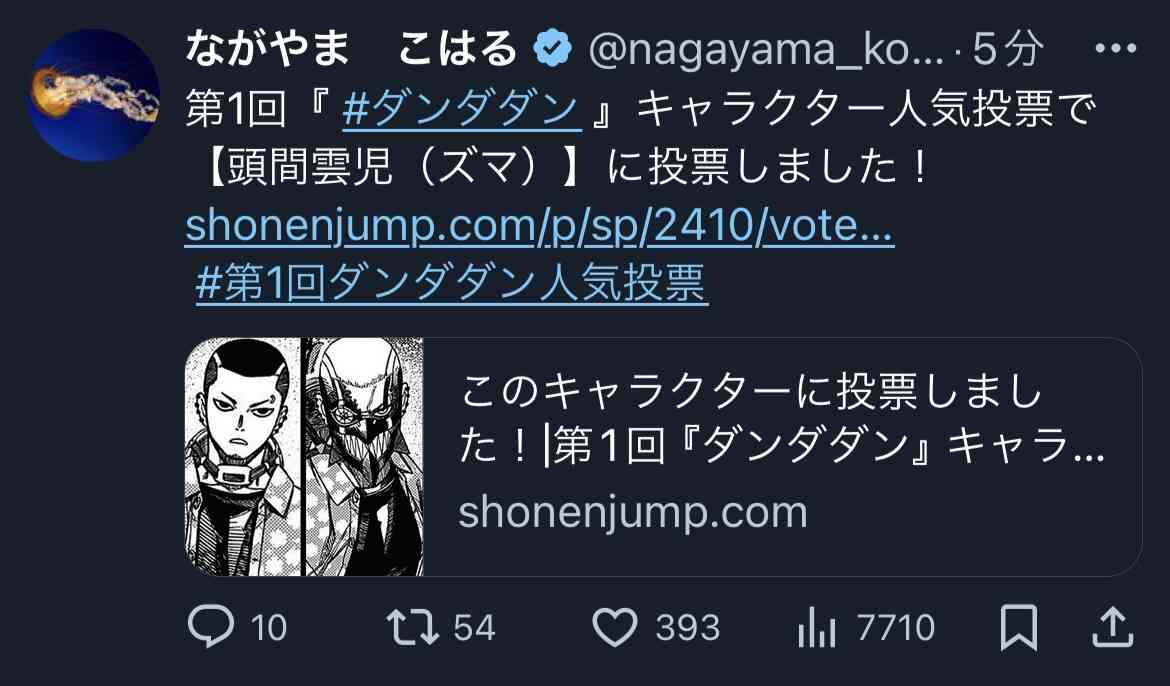Image resolution: width=1170 pixels, height=686 pixels.
Task: Retweet this post via the arrows icon
Action: 413,627
